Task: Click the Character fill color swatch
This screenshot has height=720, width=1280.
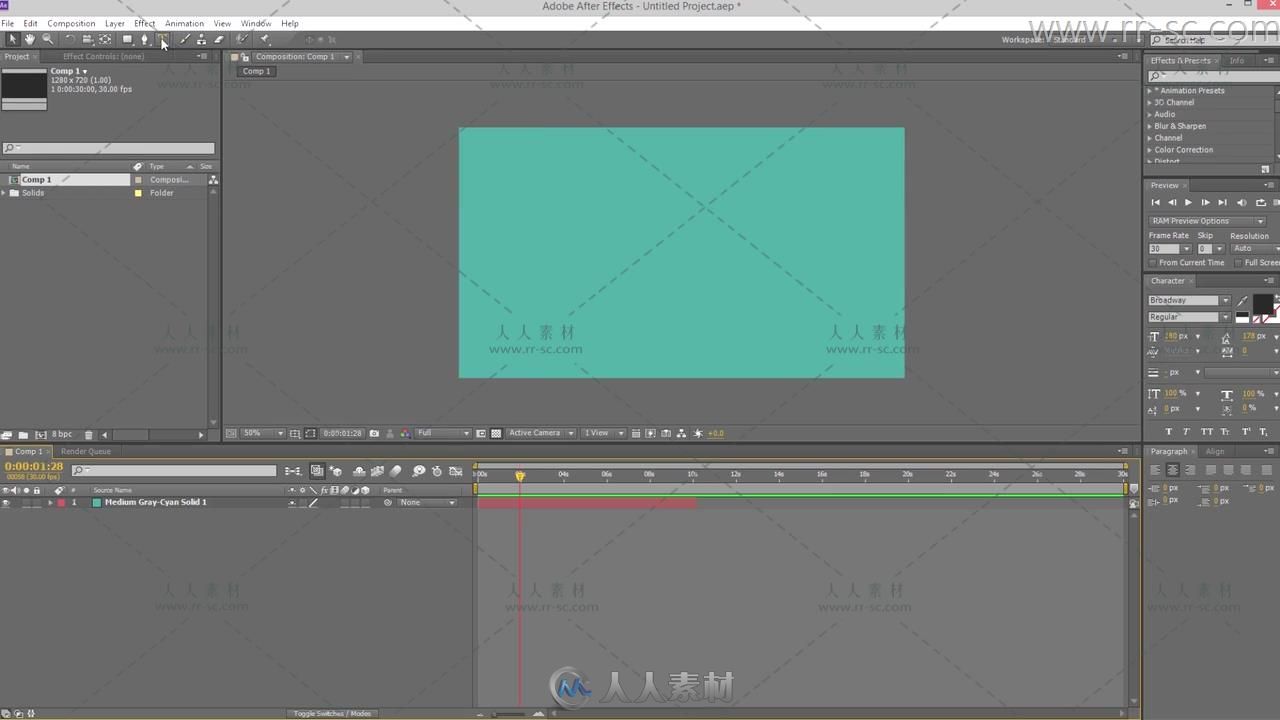Action: pos(1262,304)
